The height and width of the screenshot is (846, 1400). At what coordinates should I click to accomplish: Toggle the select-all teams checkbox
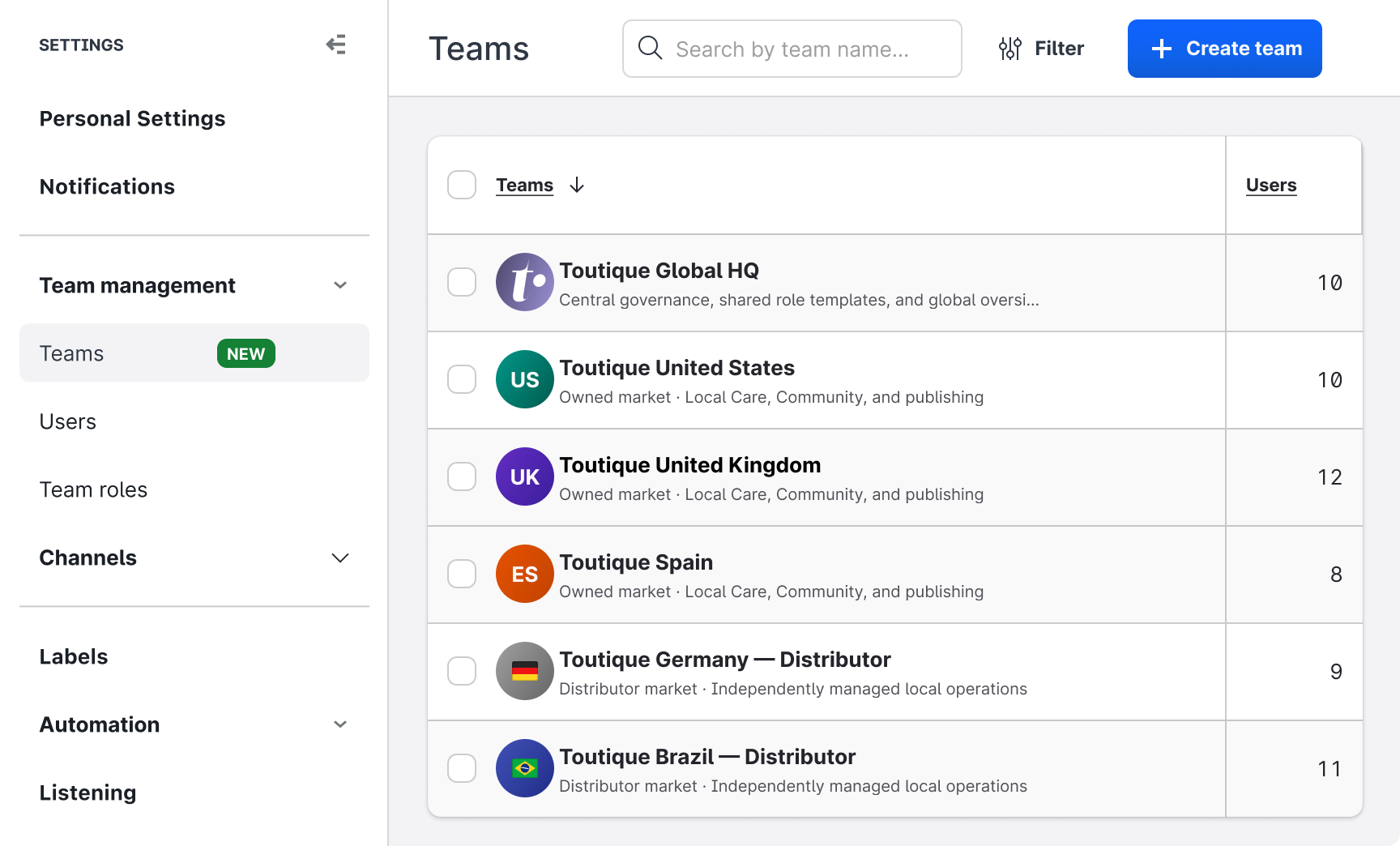462,185
